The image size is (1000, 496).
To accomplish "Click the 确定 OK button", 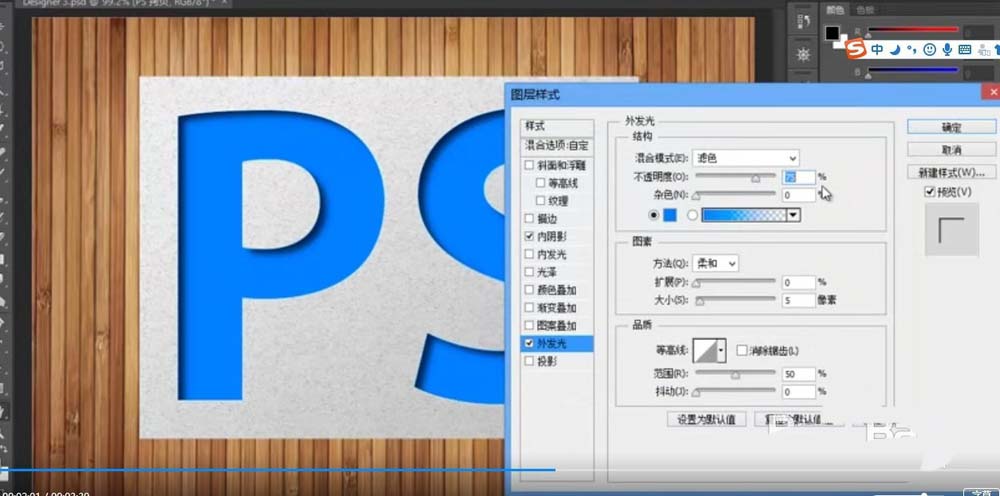I will coord(952,127).
